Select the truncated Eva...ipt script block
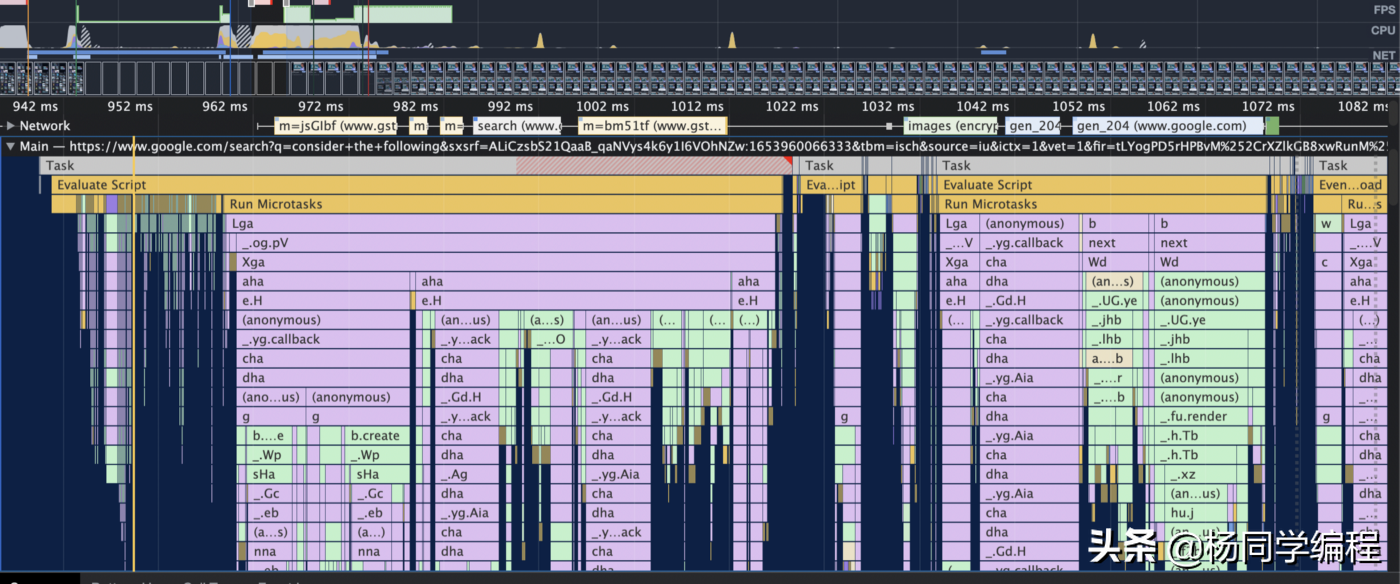 830,185
